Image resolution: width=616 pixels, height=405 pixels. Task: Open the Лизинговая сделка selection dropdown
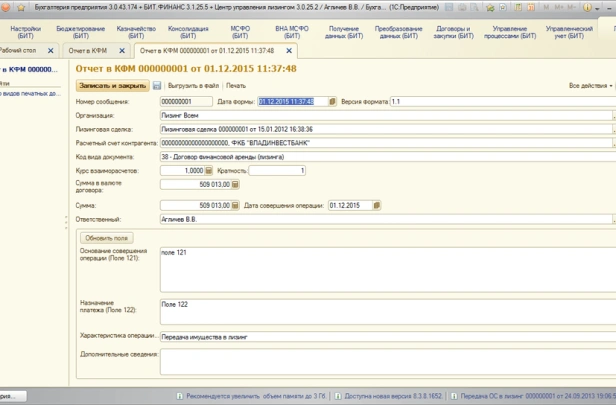612,130
